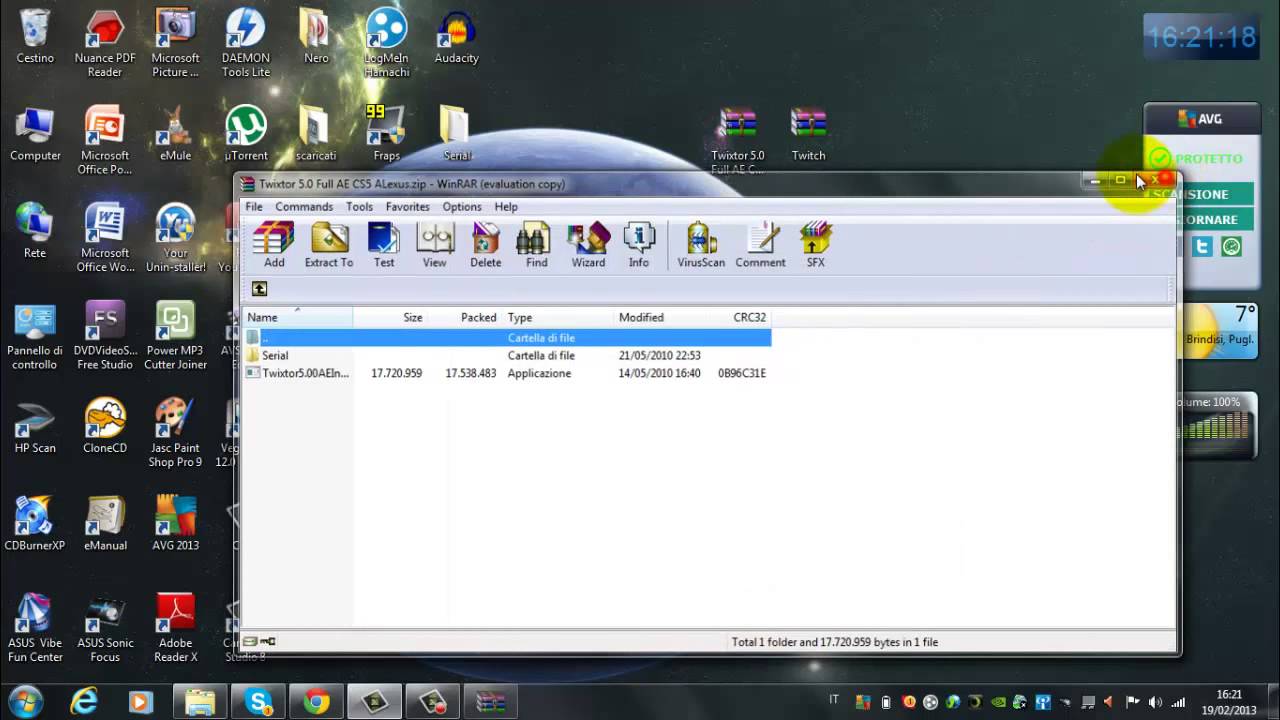Select the Twitch archive desktop icon

click(x=808, y=134)
